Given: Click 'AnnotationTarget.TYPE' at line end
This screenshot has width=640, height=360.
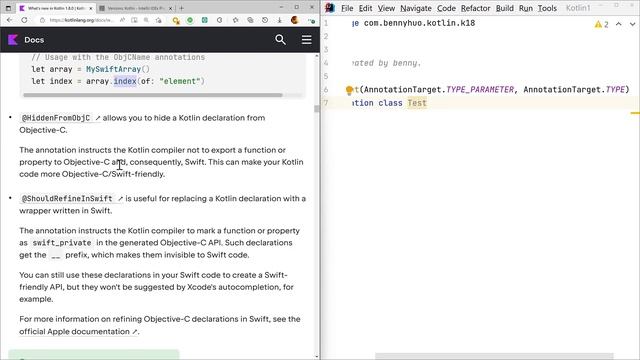Looking at the screenshot, I should coord(574,89).
